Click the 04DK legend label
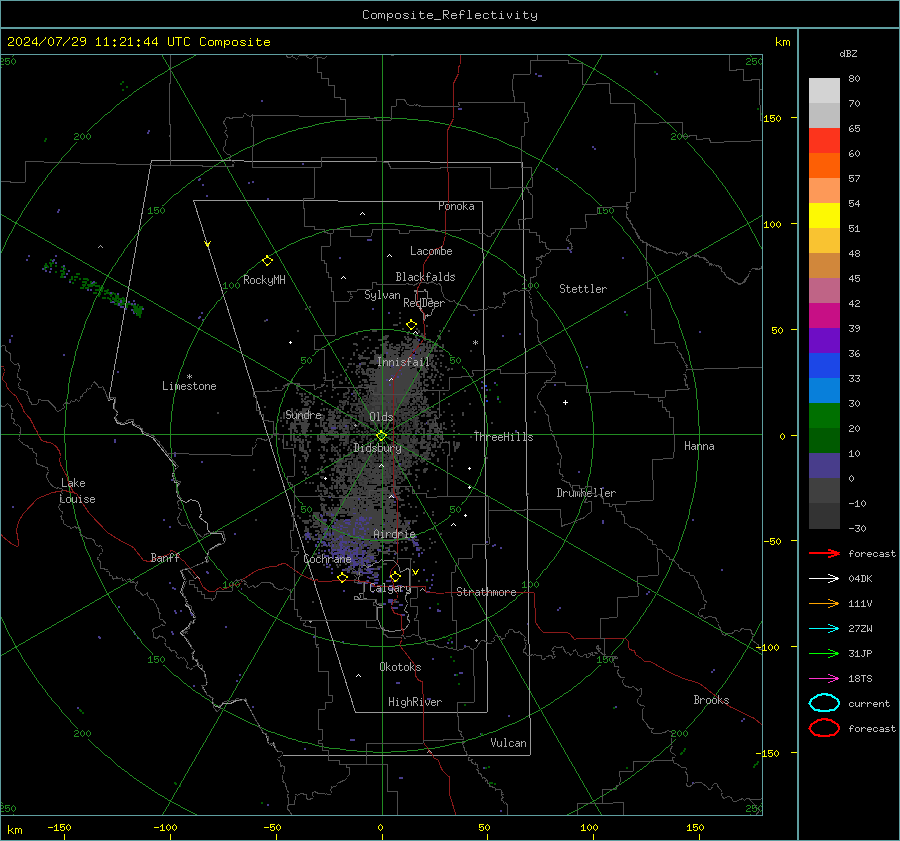This screenshot has width=900, height=841. [x=860, y=579]
